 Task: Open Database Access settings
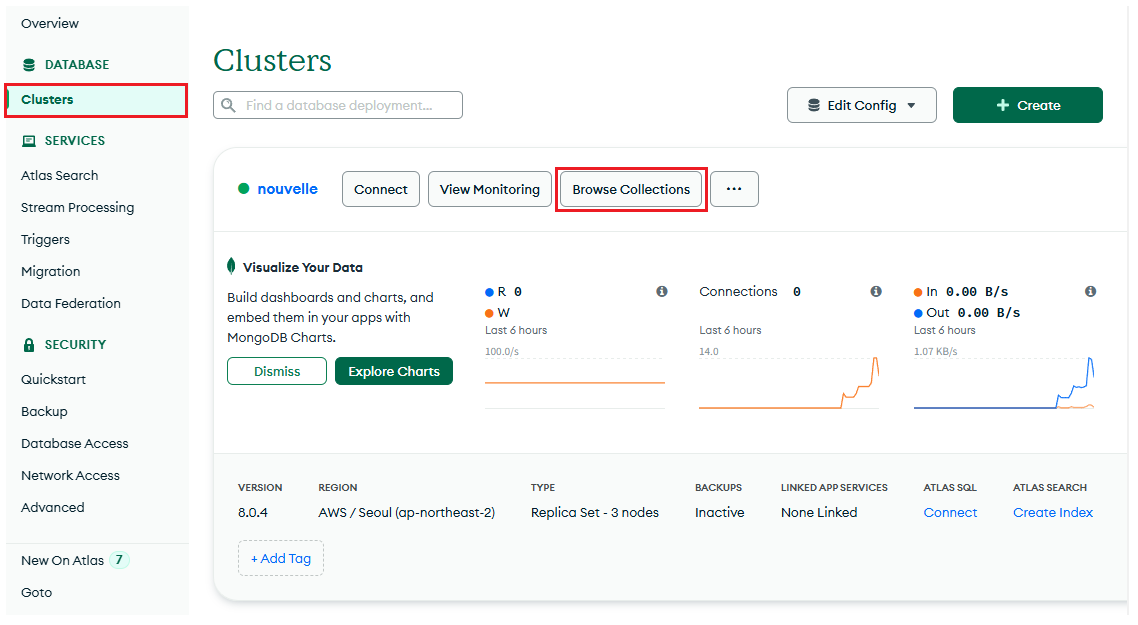pyautogui.click(x=75, y=444)
